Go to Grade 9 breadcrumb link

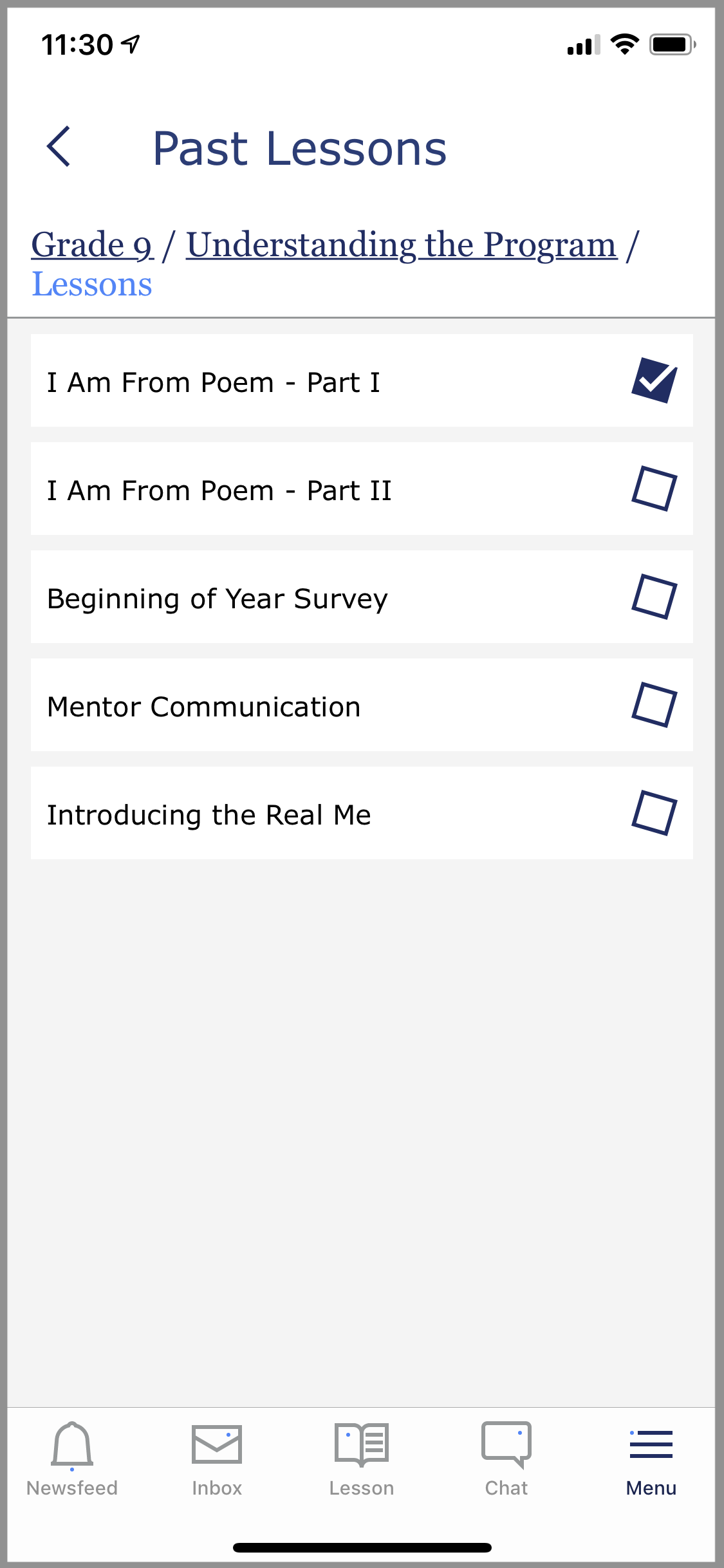coord(92,245)
